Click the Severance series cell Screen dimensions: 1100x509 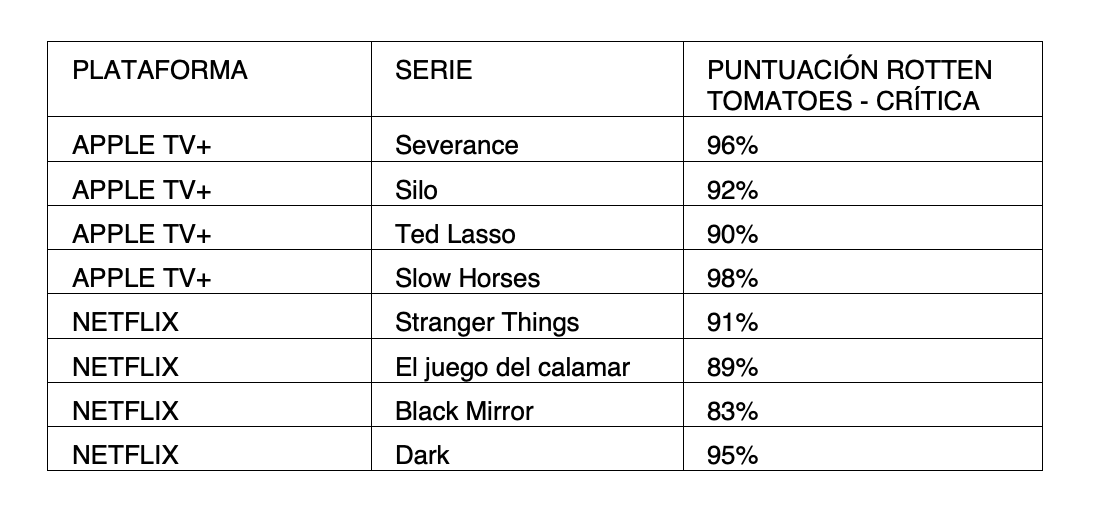click(527, 139)
